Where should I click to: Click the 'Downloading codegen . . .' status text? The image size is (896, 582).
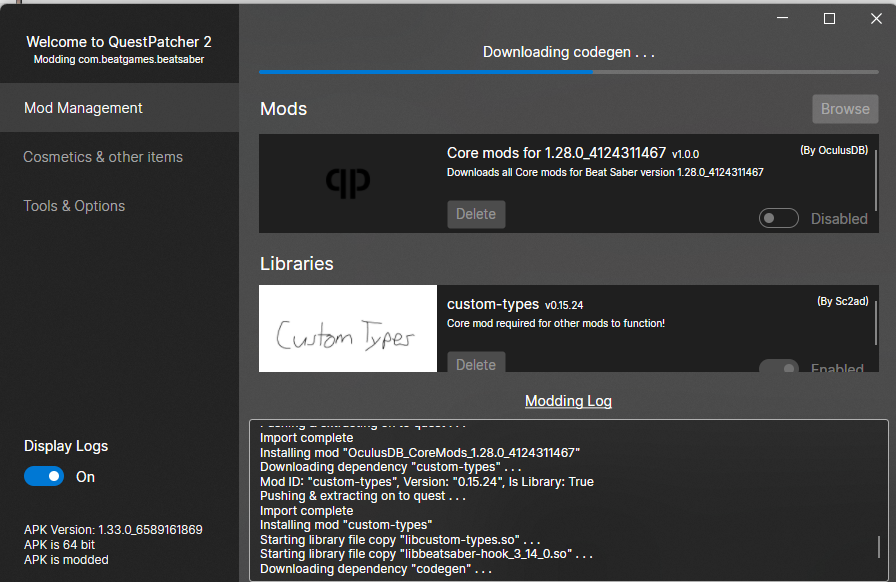[x=569, y=52]
